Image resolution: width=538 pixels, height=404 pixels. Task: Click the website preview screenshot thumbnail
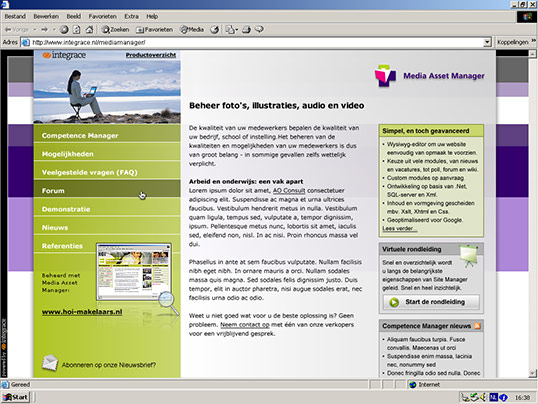click(134, 272)
